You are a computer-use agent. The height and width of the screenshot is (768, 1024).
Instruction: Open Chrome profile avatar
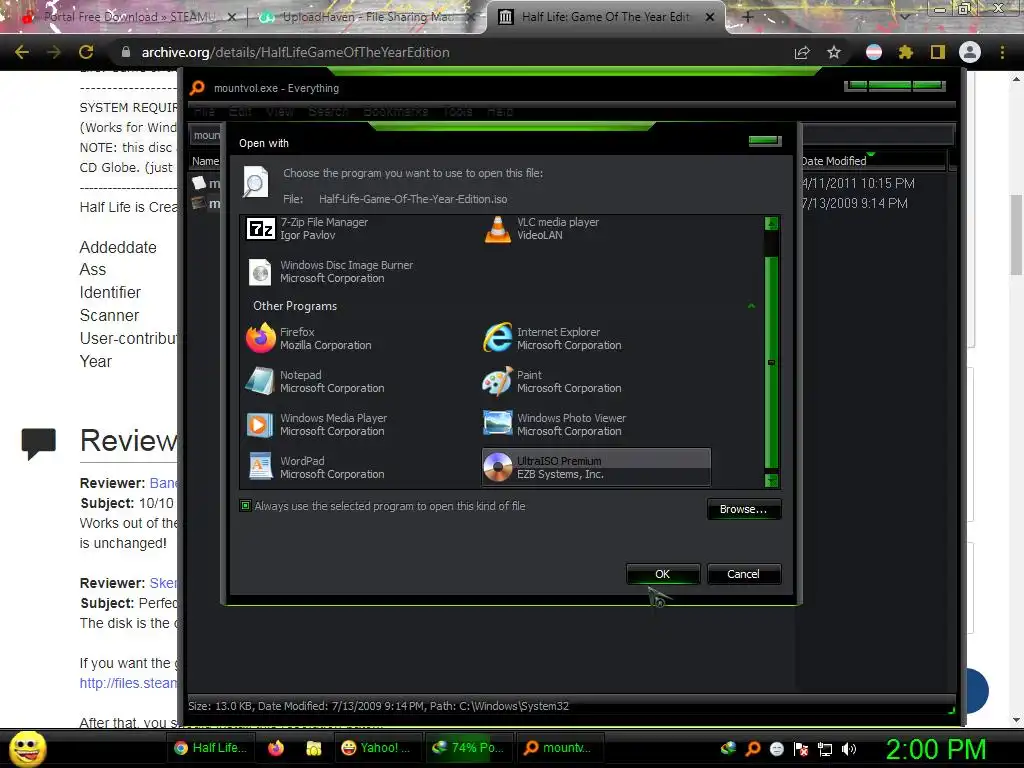[x=970, y=52]
